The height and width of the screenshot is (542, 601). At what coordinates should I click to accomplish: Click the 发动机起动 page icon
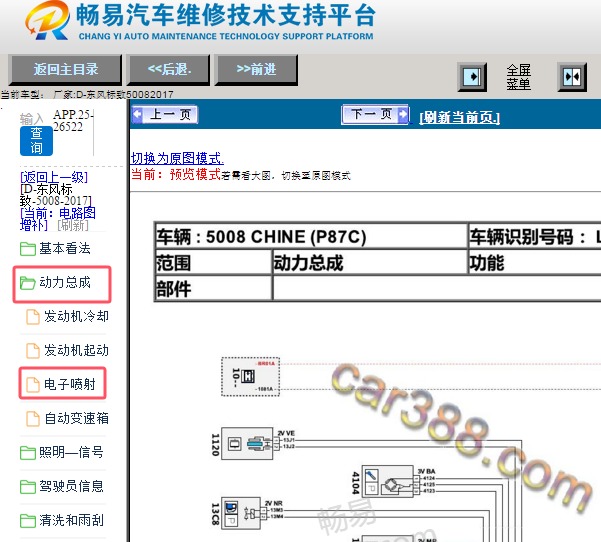33,351
